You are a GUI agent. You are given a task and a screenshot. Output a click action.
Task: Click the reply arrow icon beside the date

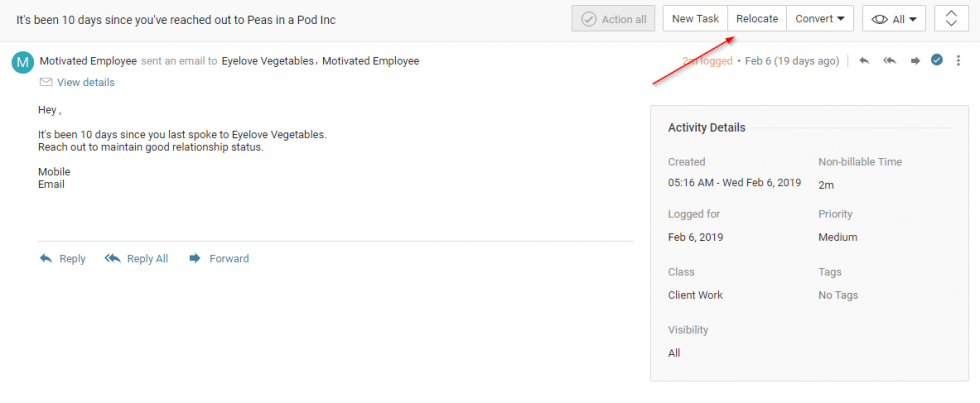864,61
